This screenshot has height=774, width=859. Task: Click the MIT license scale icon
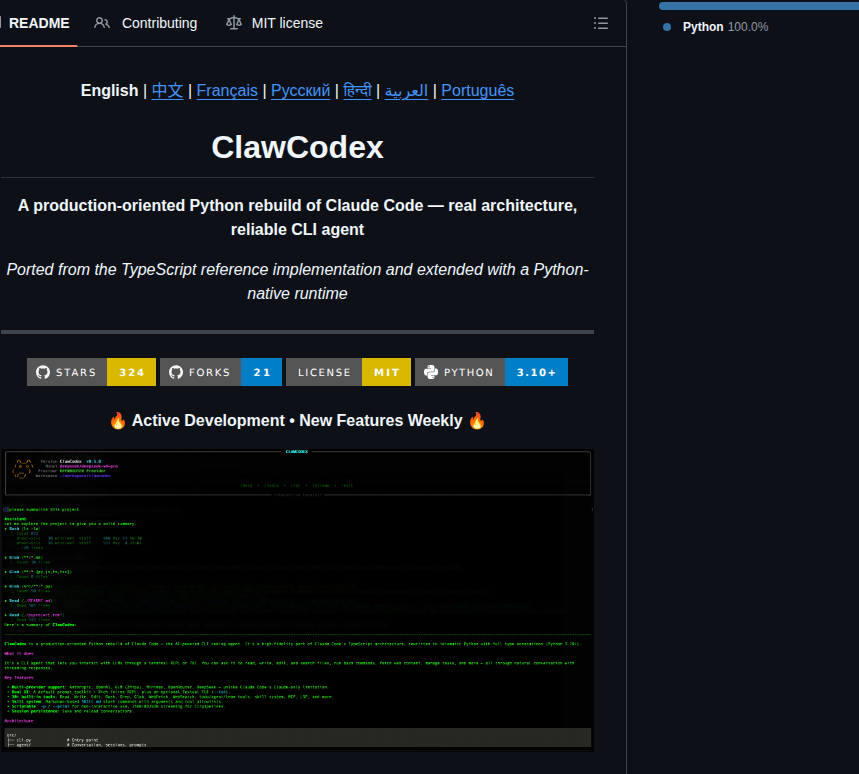pos(234,23)
